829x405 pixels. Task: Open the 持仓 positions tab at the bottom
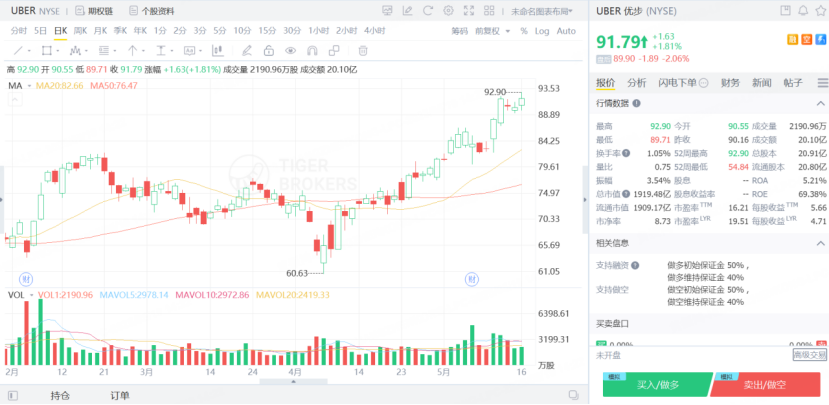[60, 395]
